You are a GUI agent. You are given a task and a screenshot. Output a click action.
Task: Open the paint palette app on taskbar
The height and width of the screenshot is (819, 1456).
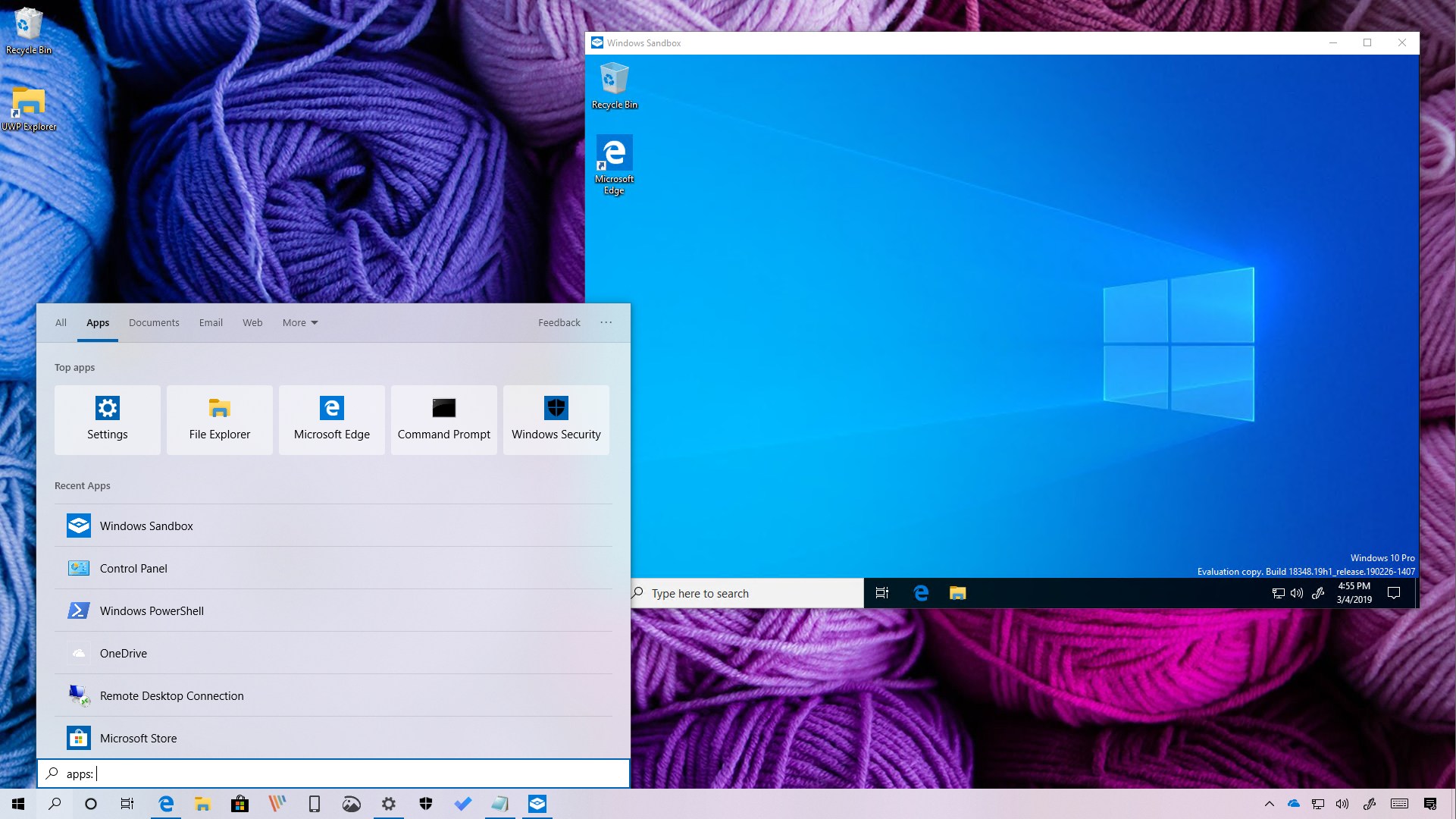[x=351, y=804]
